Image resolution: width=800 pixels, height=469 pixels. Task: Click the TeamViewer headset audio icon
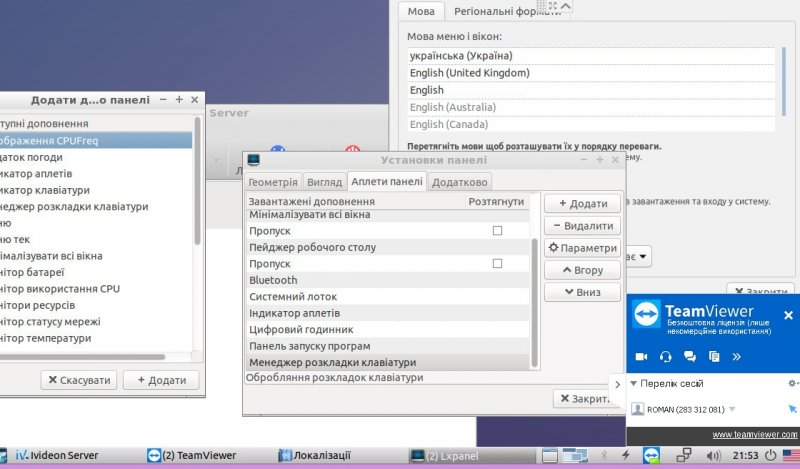(x=665, y=356)
